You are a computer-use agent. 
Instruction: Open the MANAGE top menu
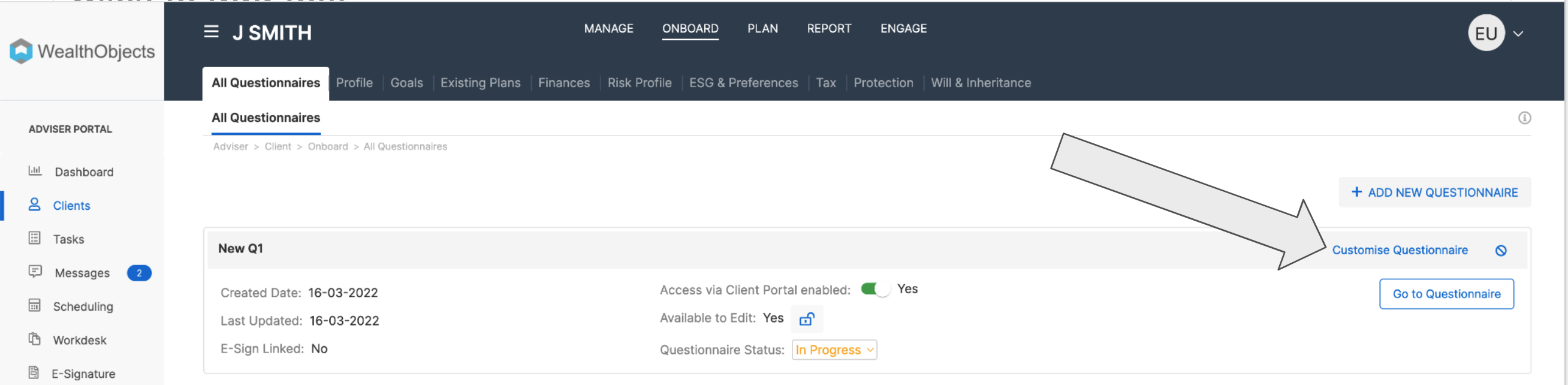pyautogui.click(x=609, y=29)
